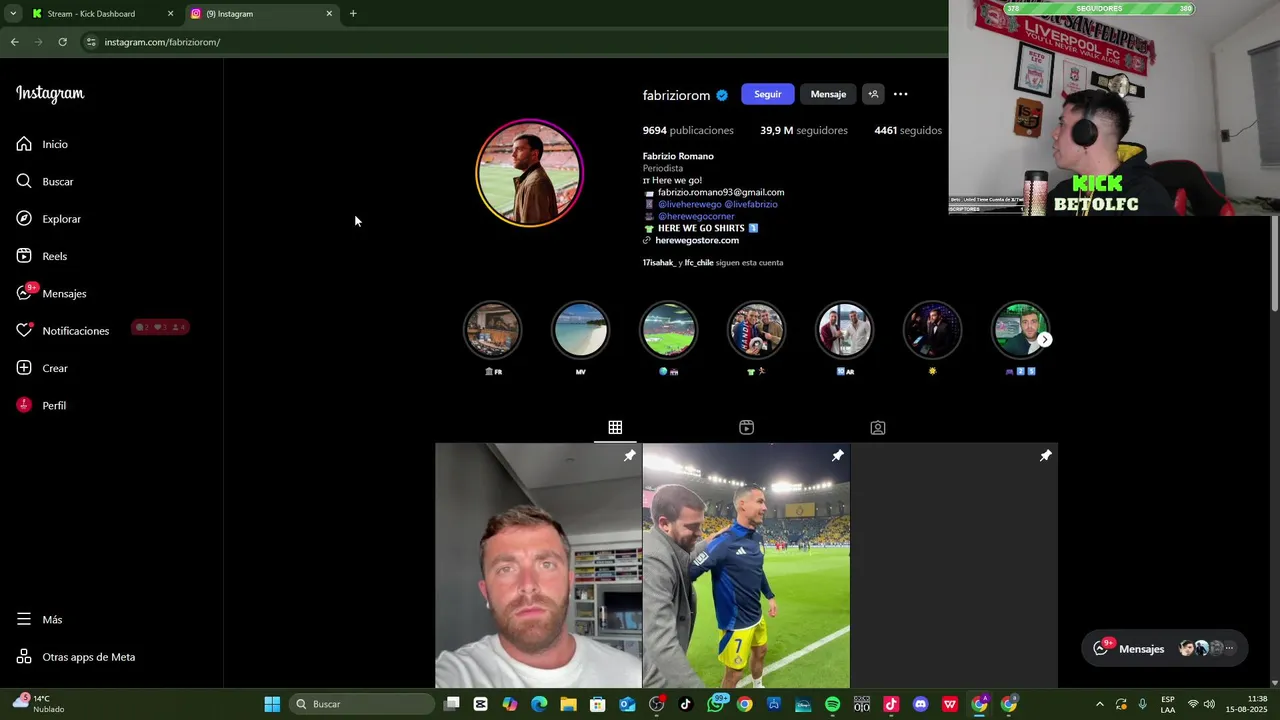Click the ESP LAA language indicator
The width and height of the screenshot is (1280, 720).
[1168, 704]
